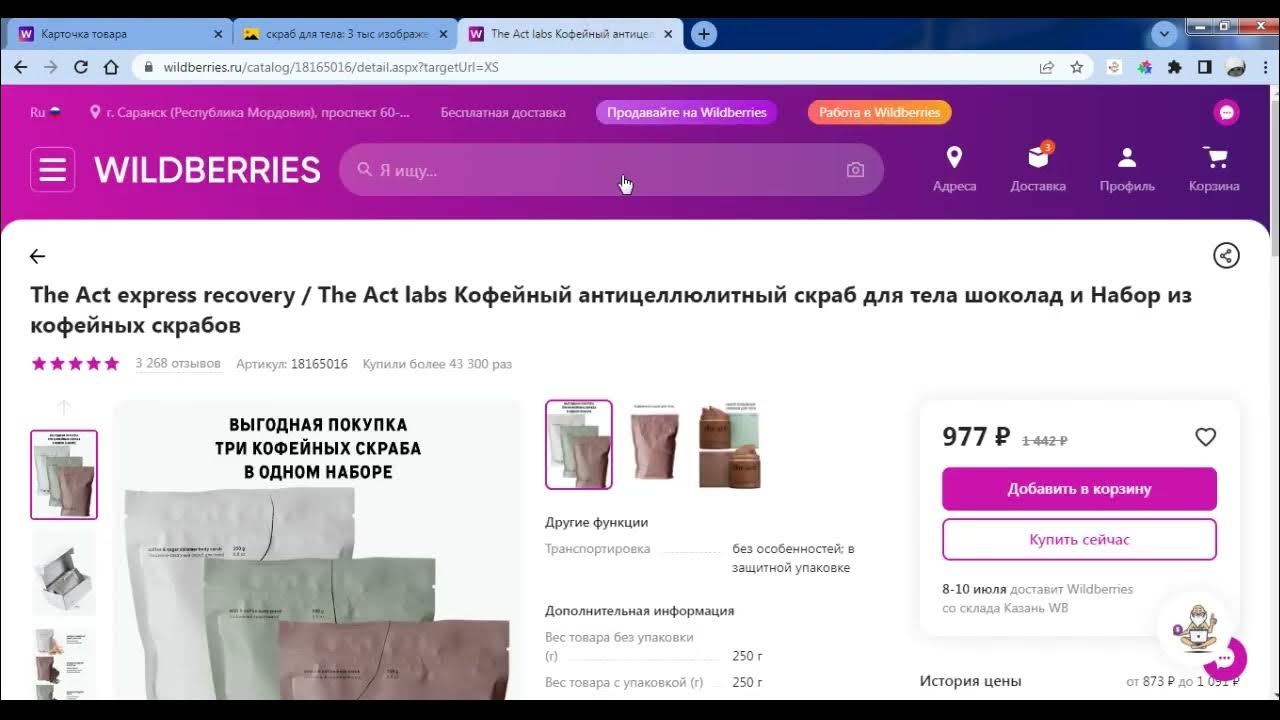Open the floating support chat button

click(x=1225, y=659)
